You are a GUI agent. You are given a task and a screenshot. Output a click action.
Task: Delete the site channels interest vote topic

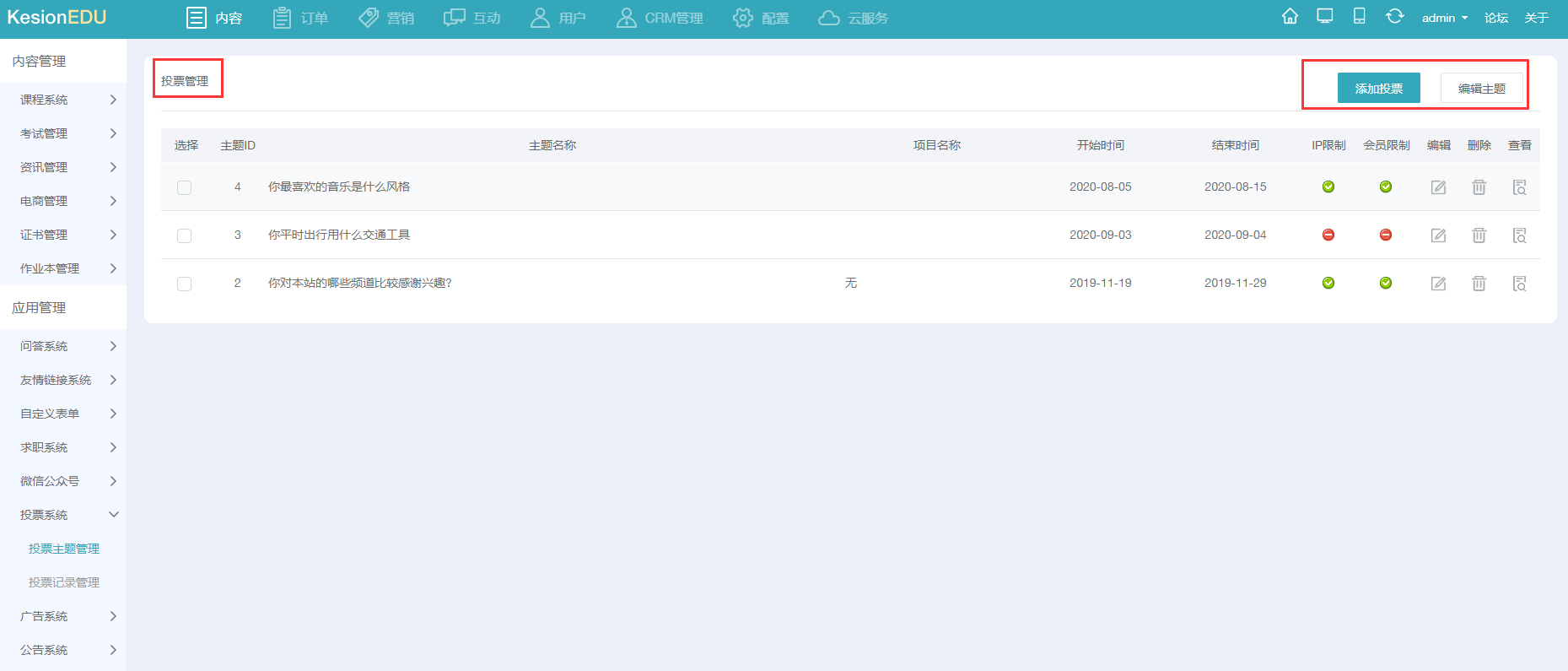1479,284
